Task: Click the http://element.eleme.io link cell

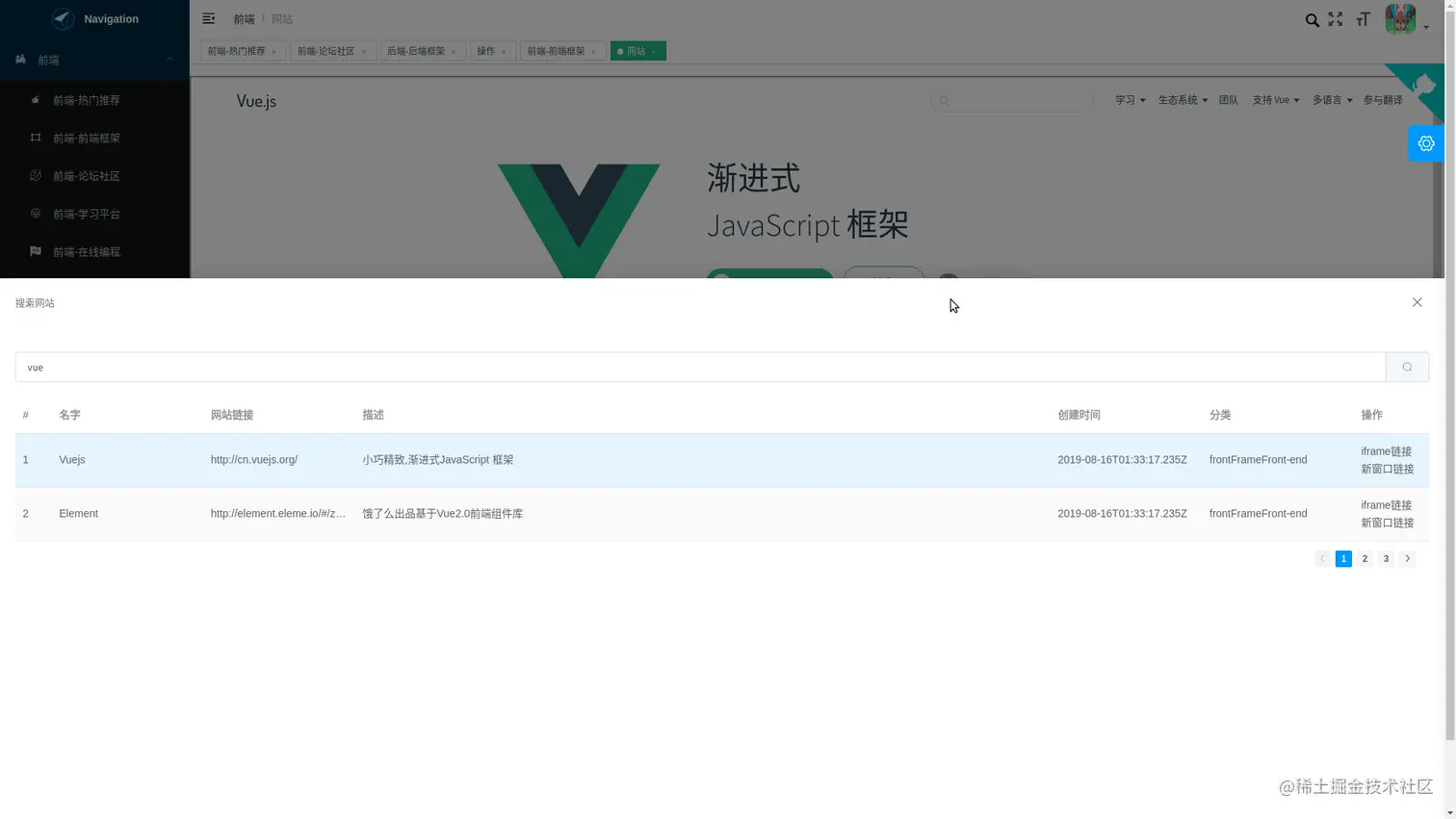Action: click(278, 514)
